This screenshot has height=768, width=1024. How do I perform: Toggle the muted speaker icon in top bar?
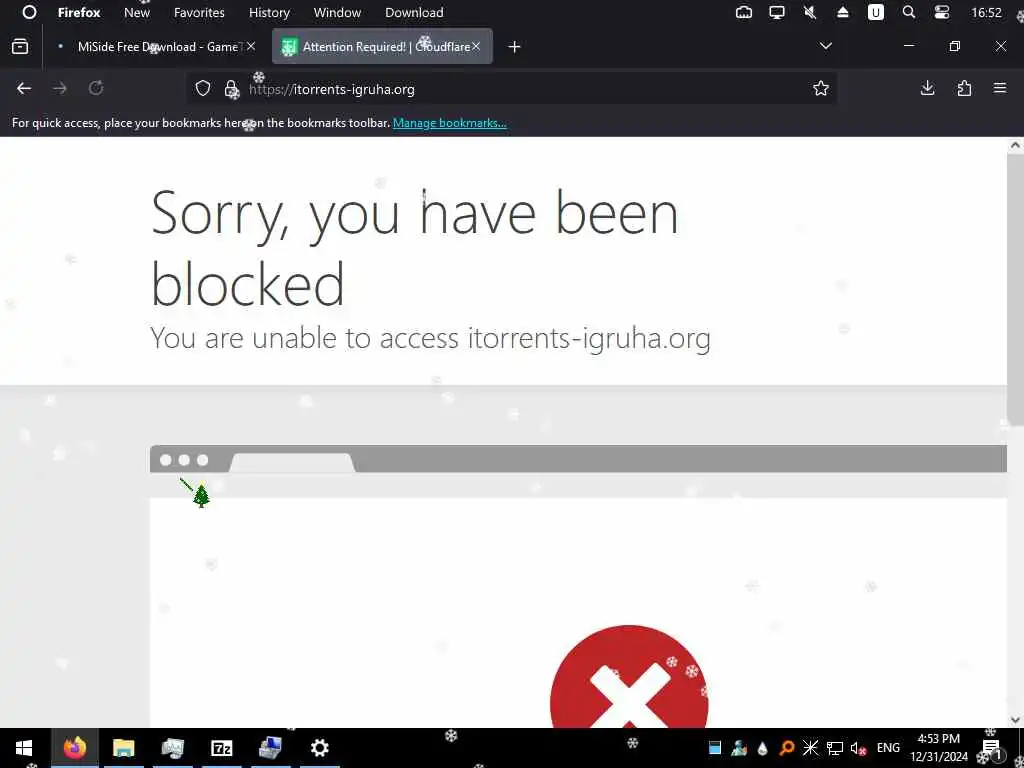click(x=810, y=12)
